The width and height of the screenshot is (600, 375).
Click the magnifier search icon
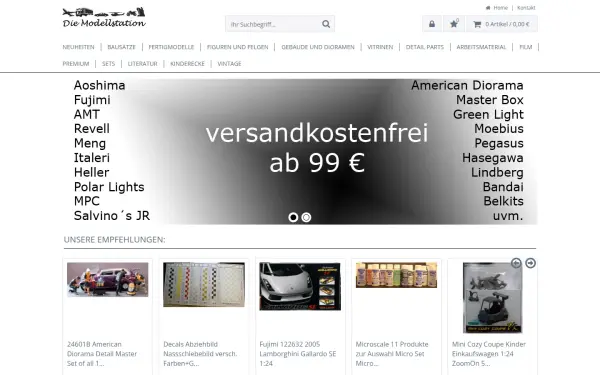(x=326, y=24)
